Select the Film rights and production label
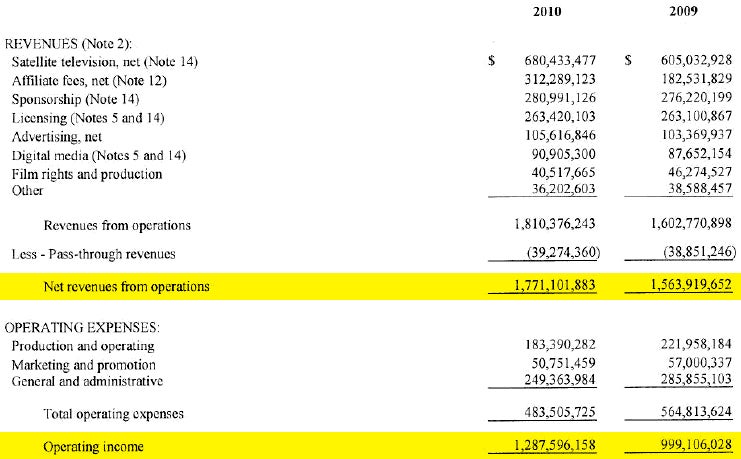 [x=87, y=174]
